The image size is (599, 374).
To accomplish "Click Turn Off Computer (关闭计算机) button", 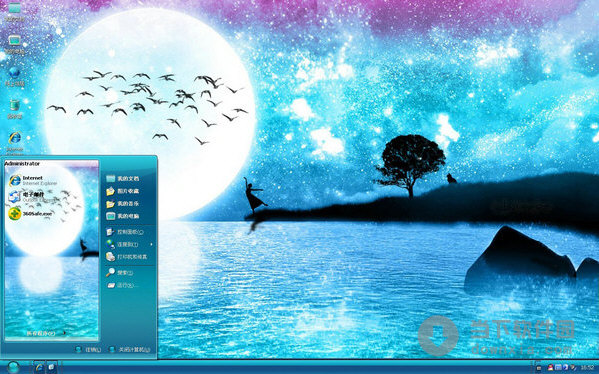I will pos(130,350).
